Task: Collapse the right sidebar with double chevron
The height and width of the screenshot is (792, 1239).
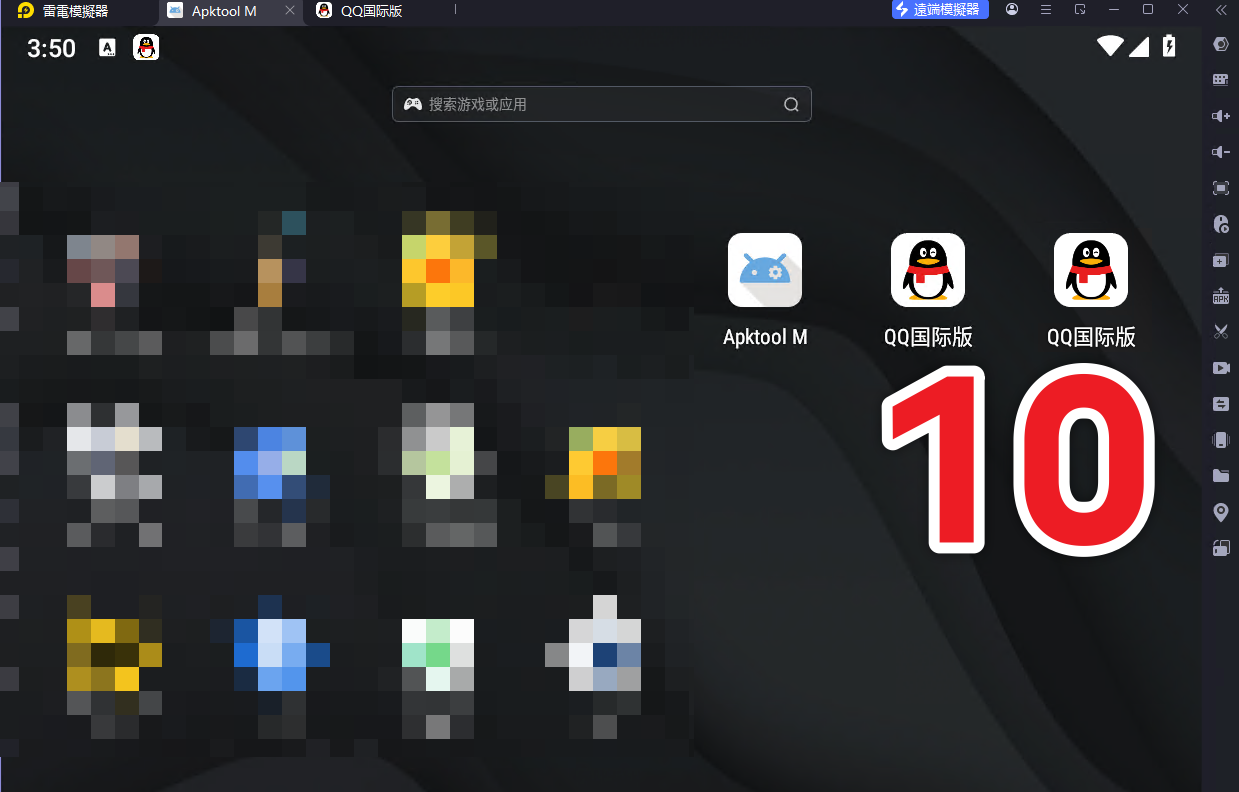Action: coord(1220,10)
